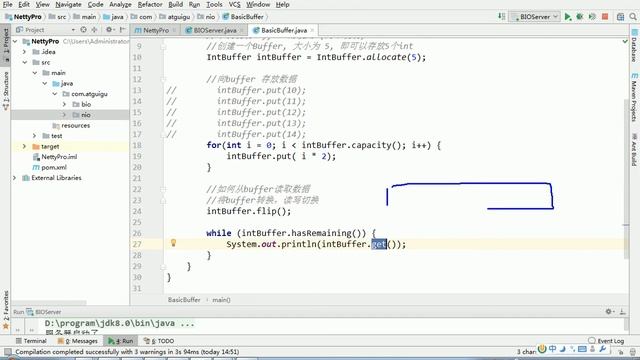Open the Structure tool window

coord(6,91)
